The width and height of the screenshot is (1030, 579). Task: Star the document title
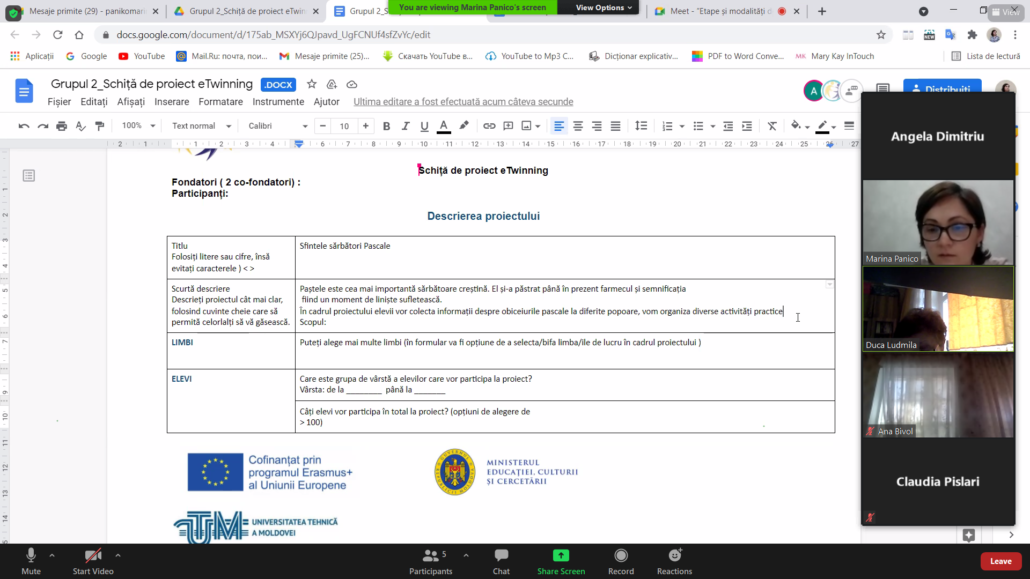pyautogui.click(x=312, y=84)
